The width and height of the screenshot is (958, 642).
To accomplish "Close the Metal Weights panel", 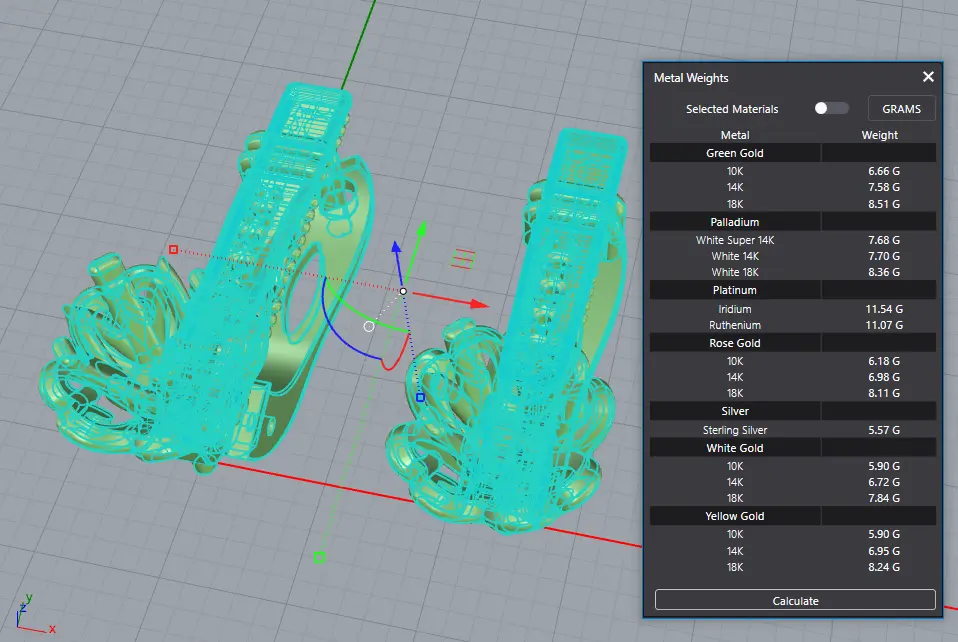I will pyautogui.click(x=928, y=76).
